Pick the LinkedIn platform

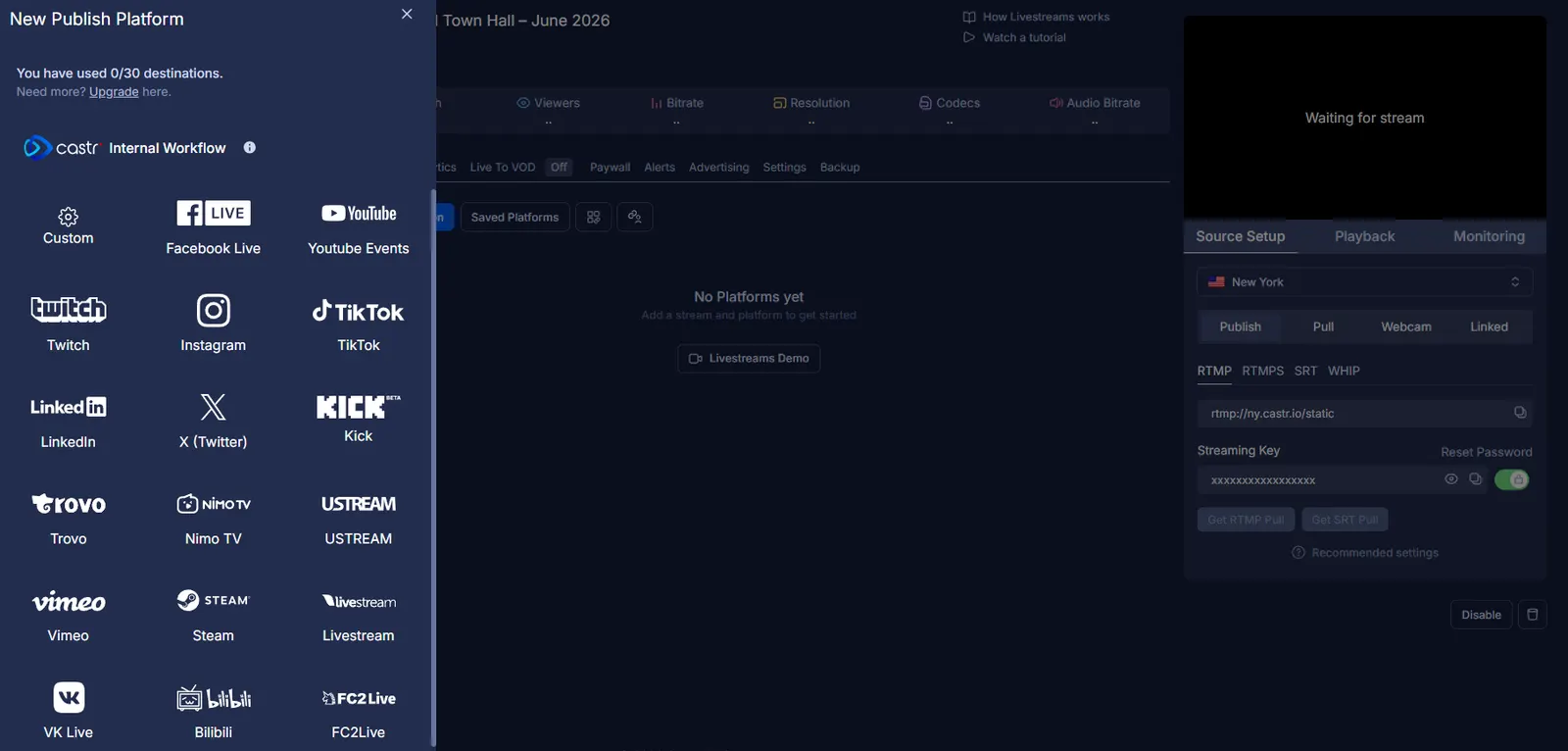68,422
